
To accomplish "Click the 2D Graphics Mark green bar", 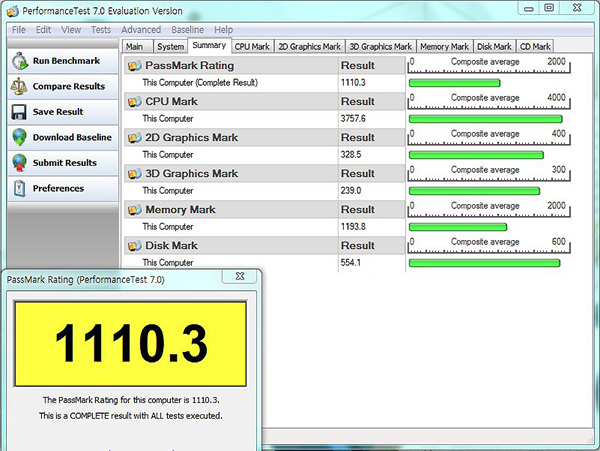I will 476,155.
